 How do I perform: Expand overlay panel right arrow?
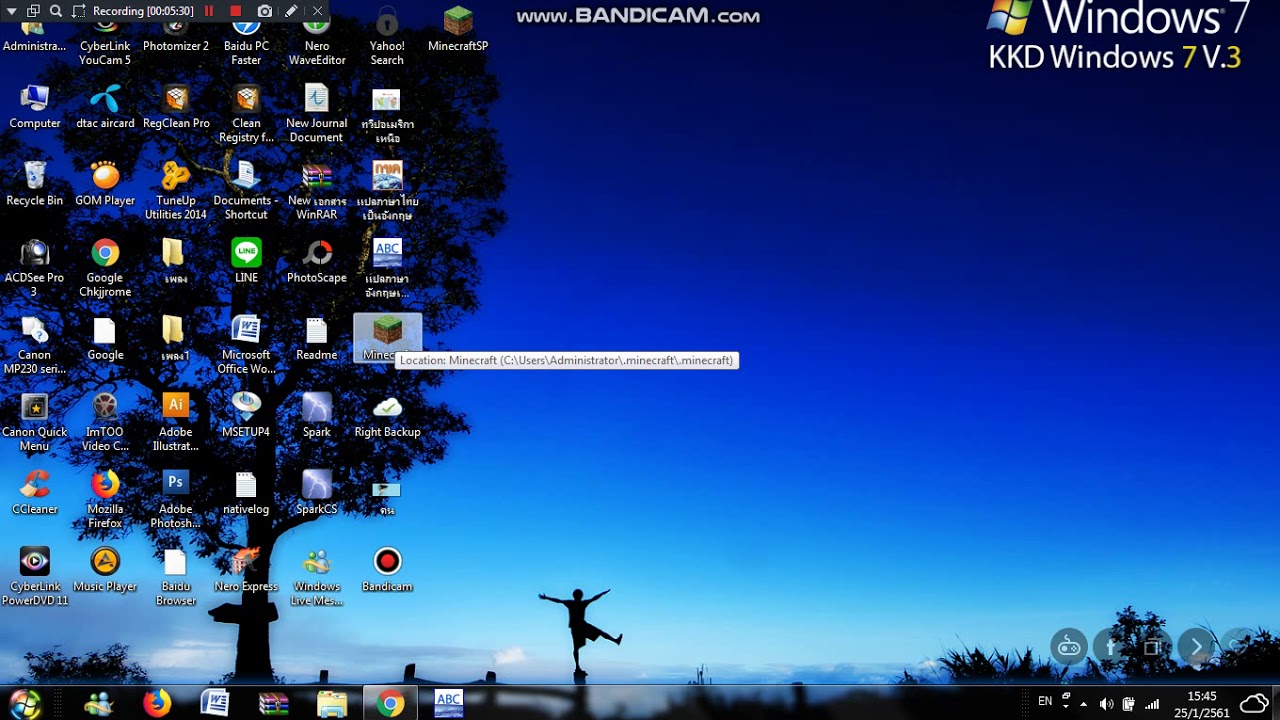pos(1196,647)
